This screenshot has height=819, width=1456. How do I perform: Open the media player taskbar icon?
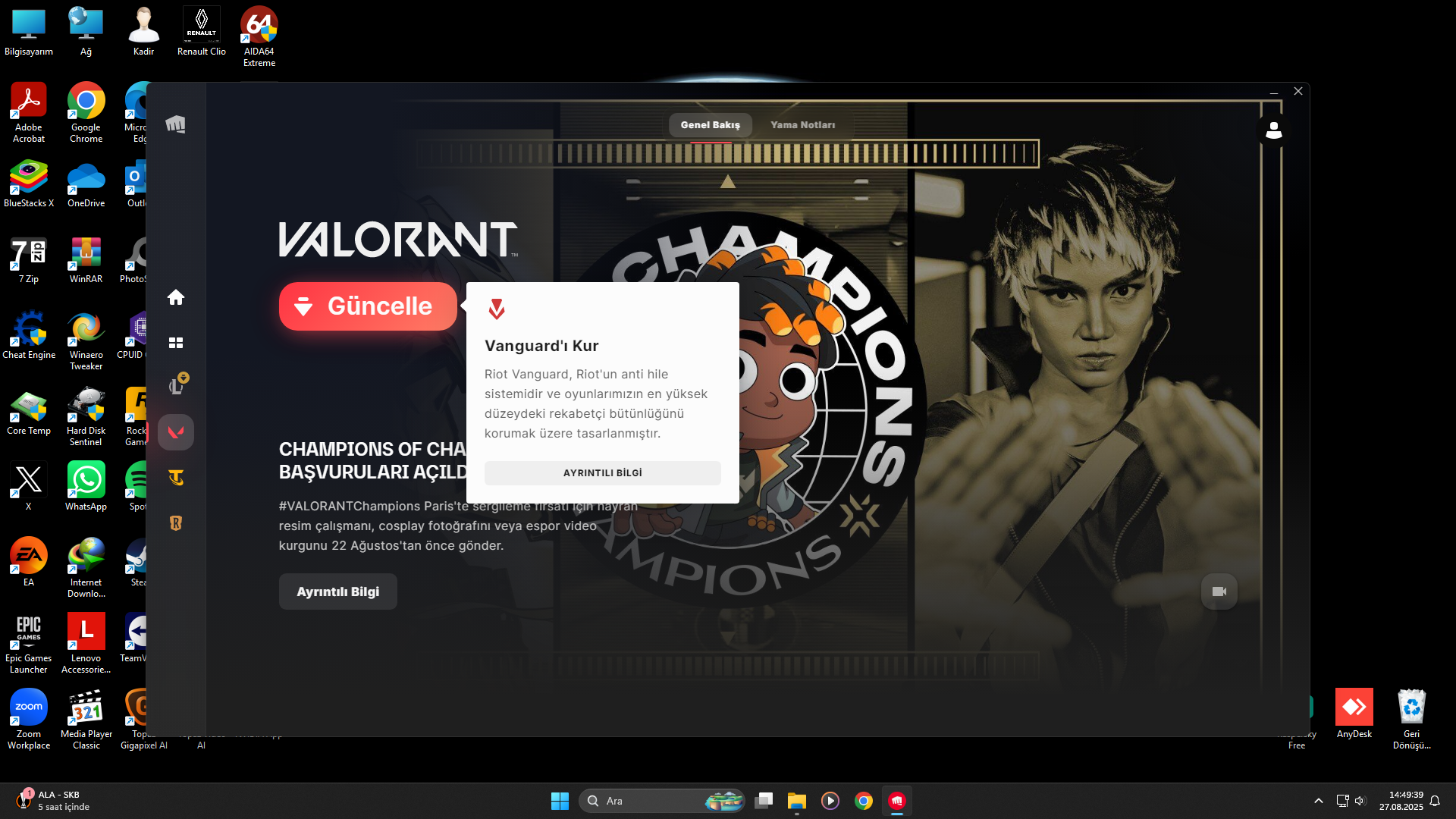coord(830,801)
